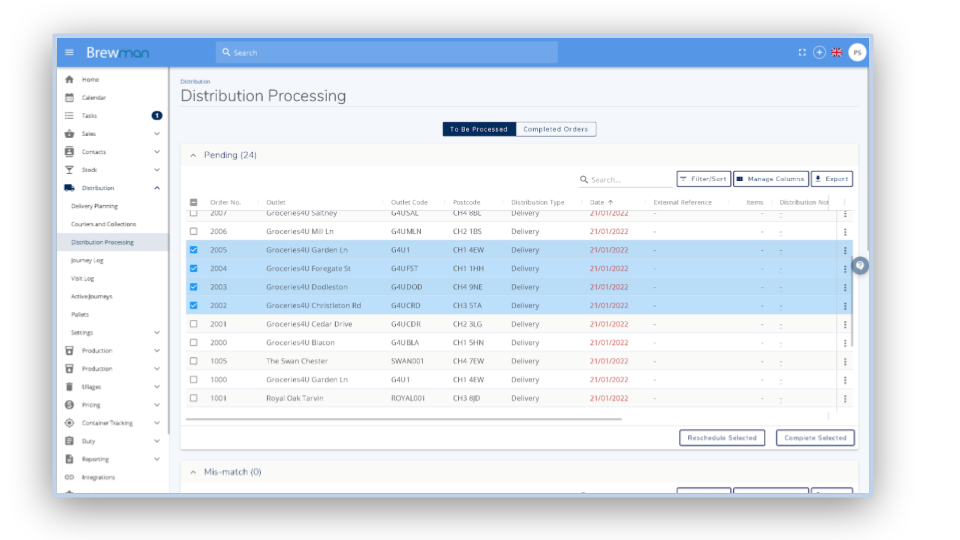Click the Distribution breadcrumb link
Screen dimensions: 960x540
(x=195, y=81)
